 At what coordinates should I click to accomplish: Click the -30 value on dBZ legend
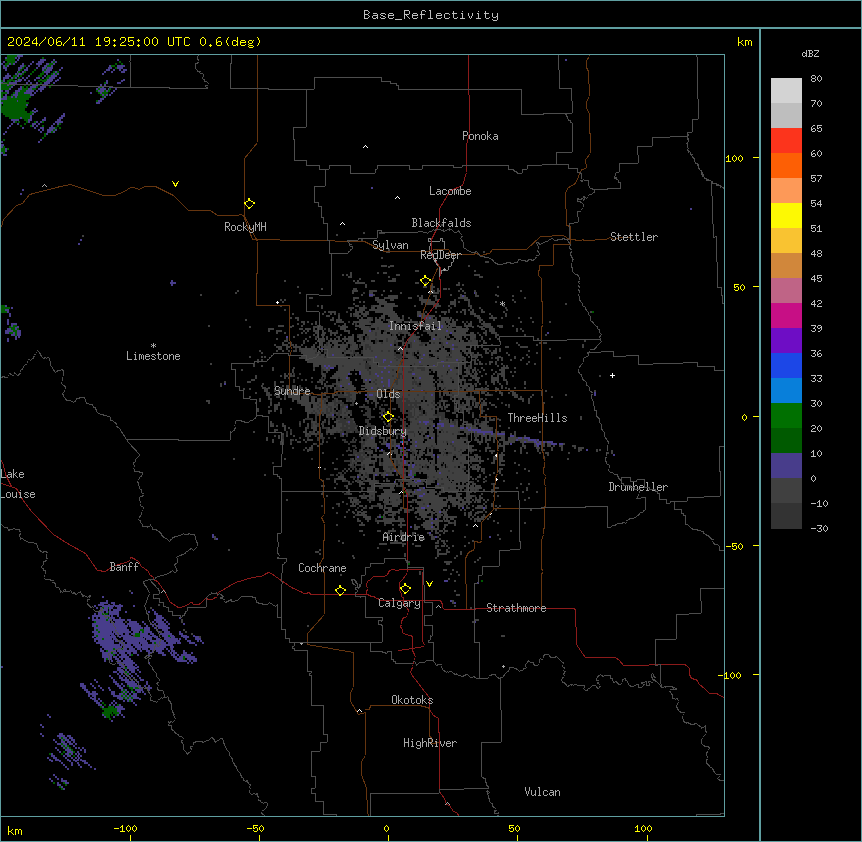coord(819,528)
